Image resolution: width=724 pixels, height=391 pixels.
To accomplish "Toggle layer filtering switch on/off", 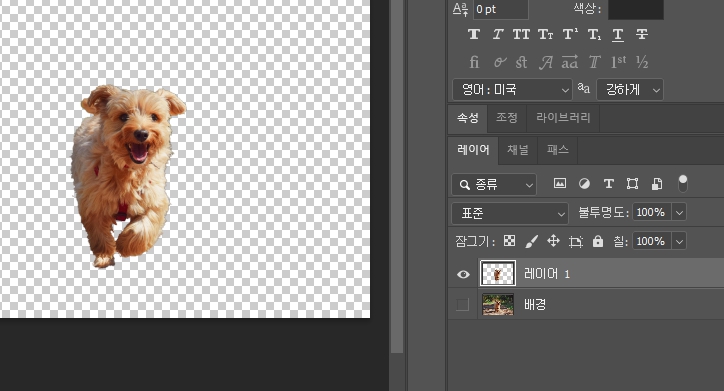I will (x=682, y=184).
